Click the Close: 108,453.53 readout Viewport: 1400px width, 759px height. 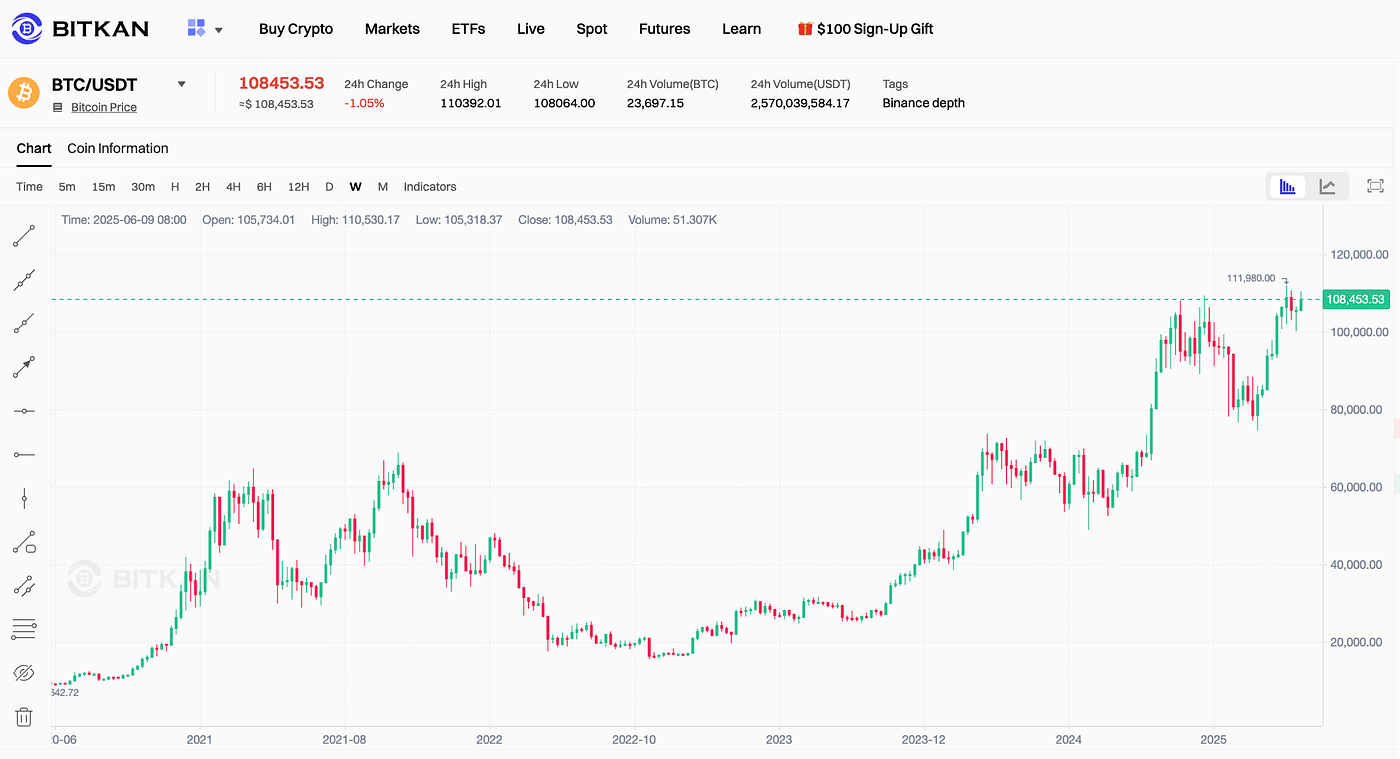(565, 219)
